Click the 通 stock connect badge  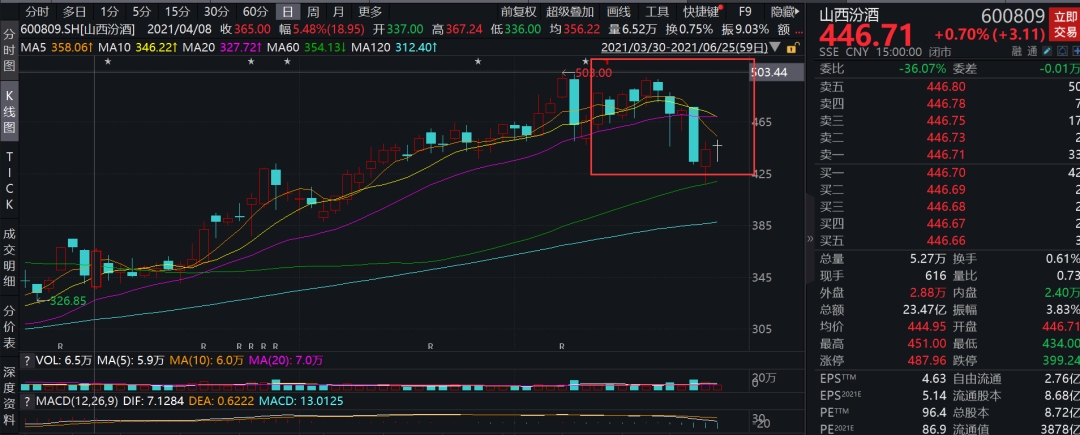point(1032,52)
